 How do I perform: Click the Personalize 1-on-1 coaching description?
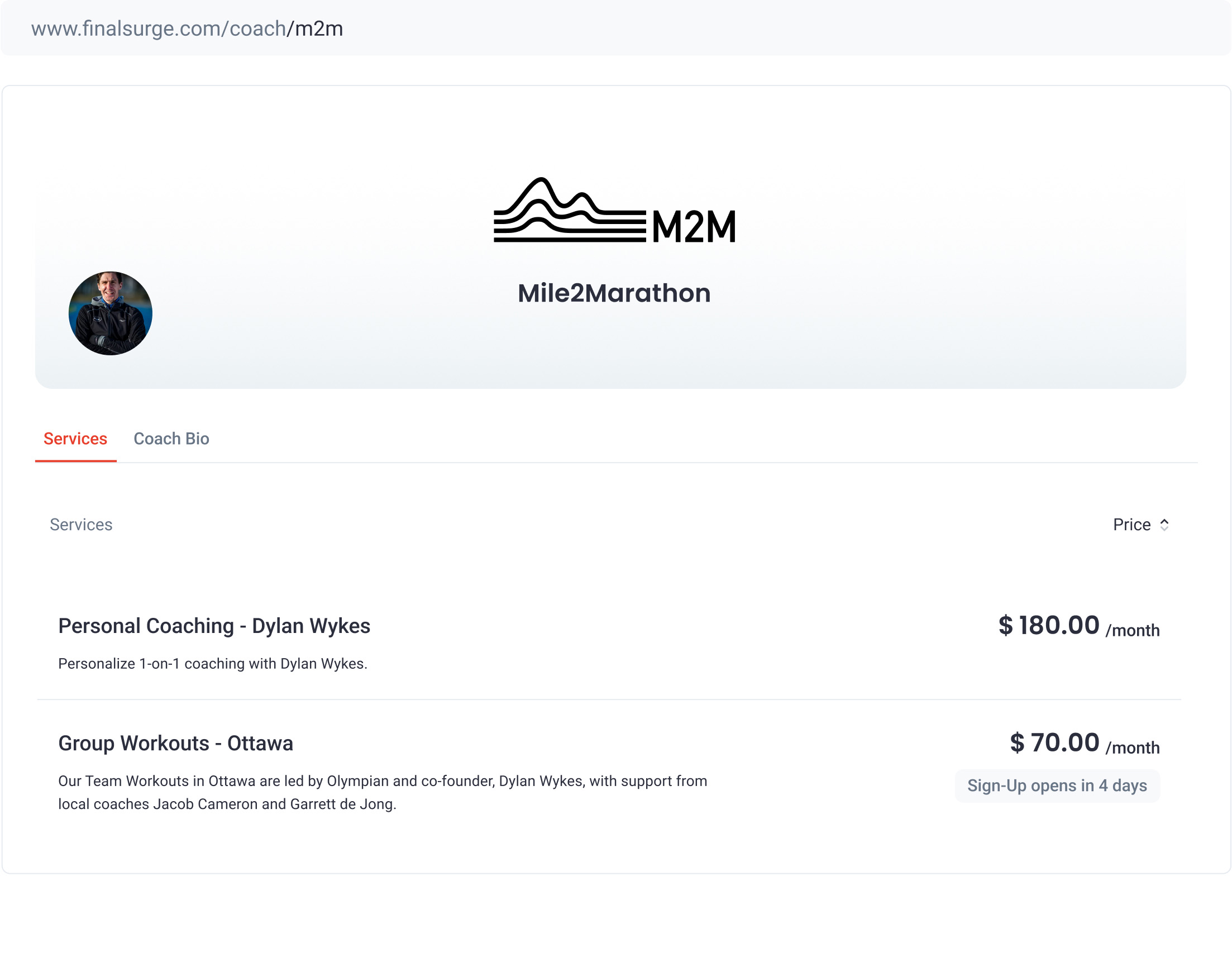213,664
